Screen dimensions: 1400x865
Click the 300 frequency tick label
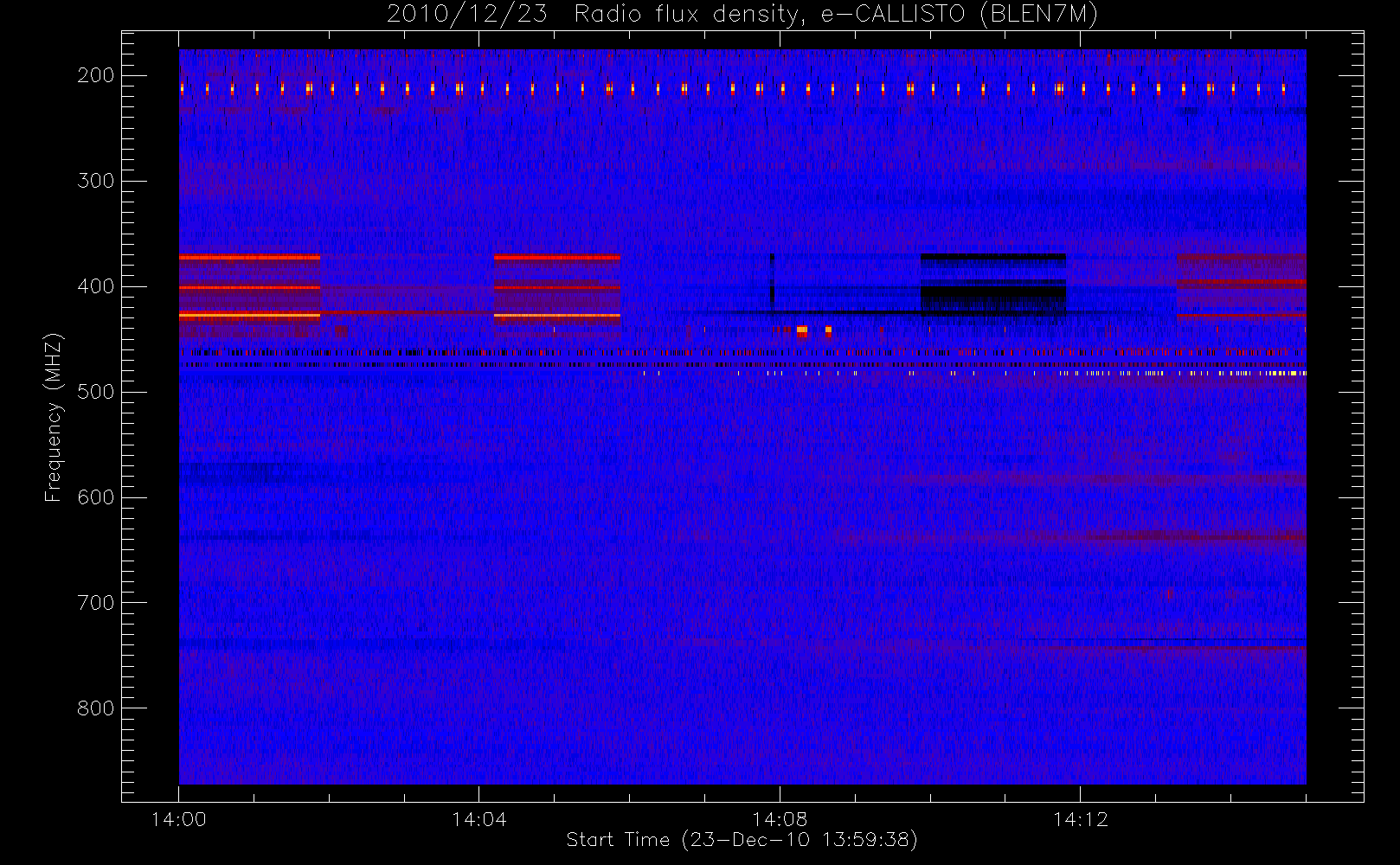pyautogui.click(x=96, y=181)
